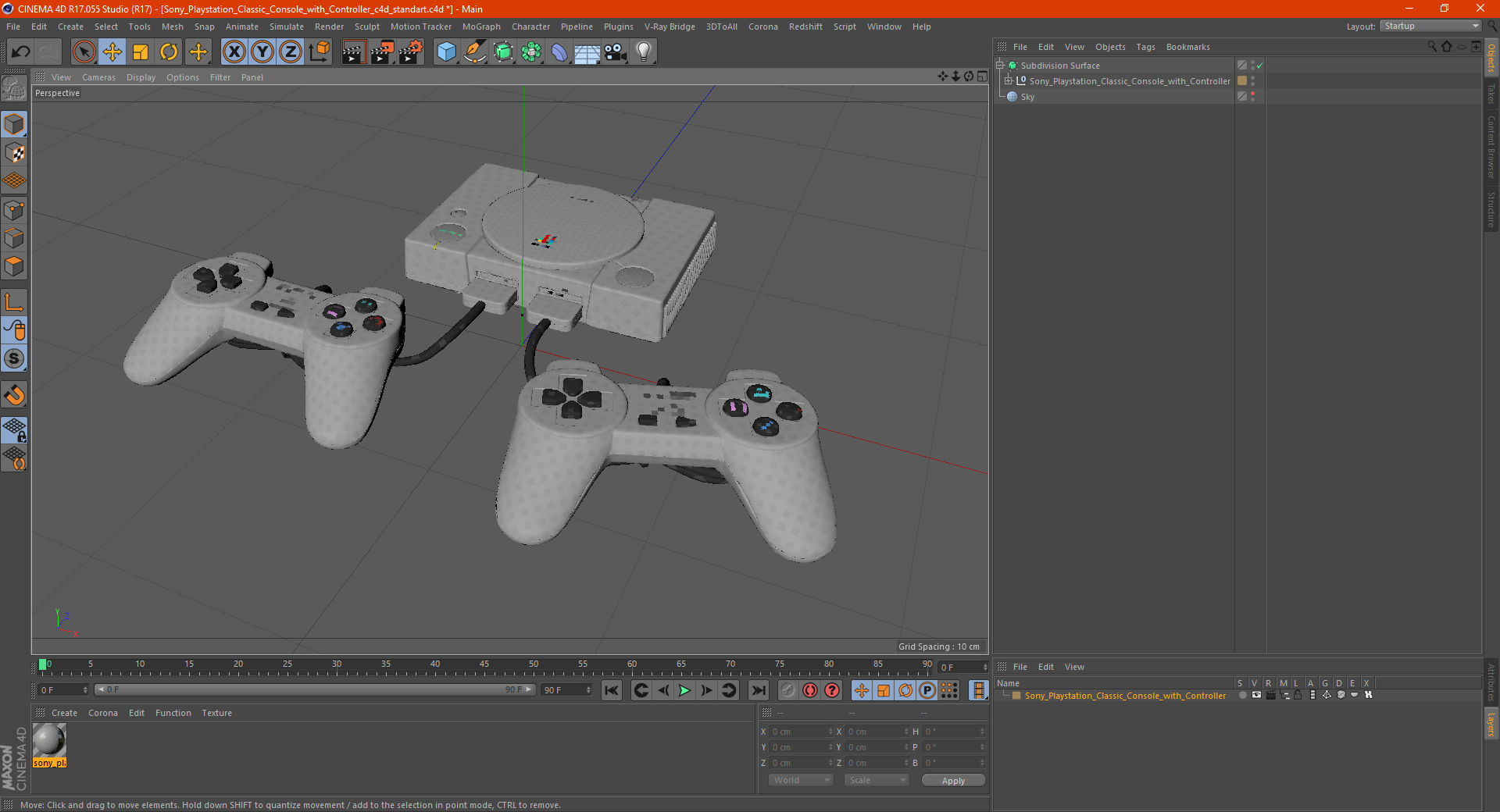The width and height of the screenshot is (1500, 812).
Task: Step the end frame 90 F spinner
Action: tap(588, 690)
